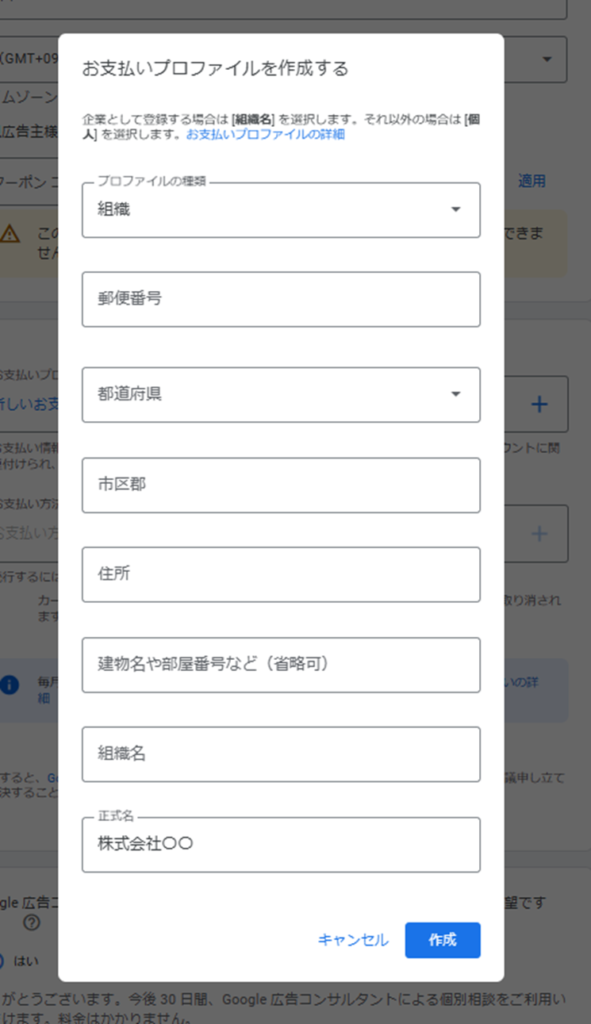Click the yellow warning triangle icon
591x1024 pixels.
point(10,233)
